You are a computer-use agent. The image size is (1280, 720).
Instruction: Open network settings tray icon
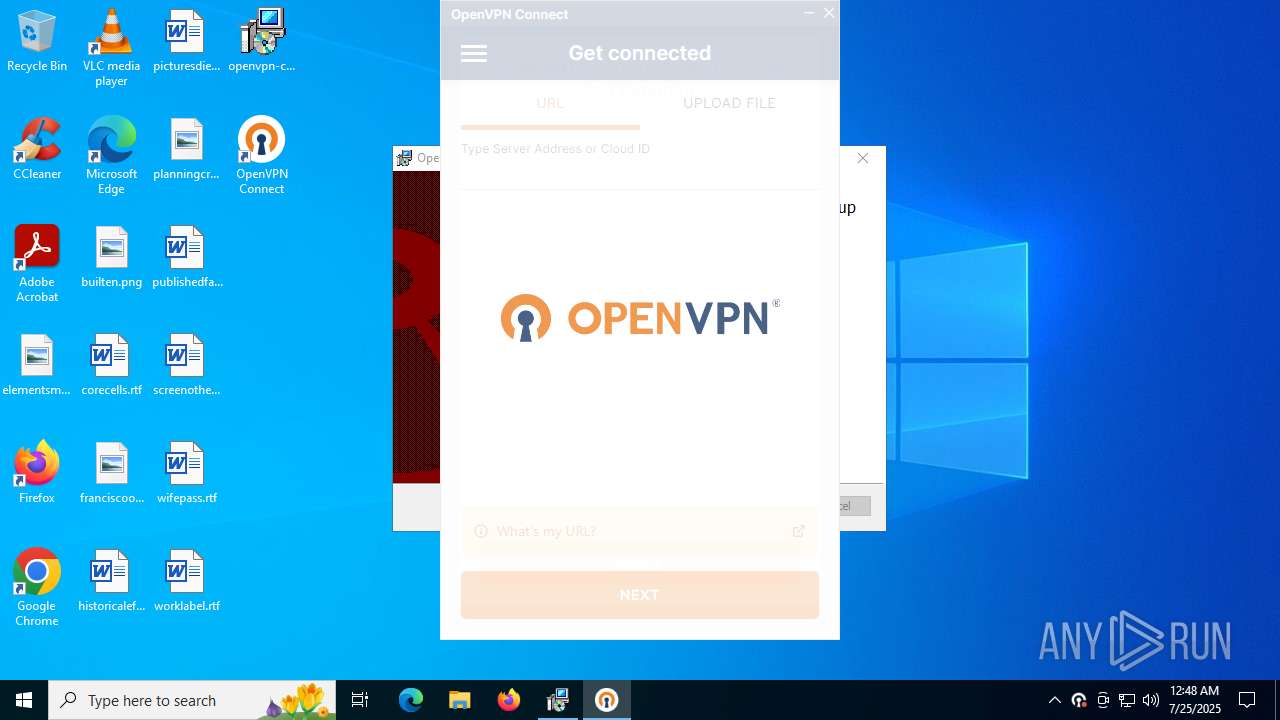(1127, 700)
